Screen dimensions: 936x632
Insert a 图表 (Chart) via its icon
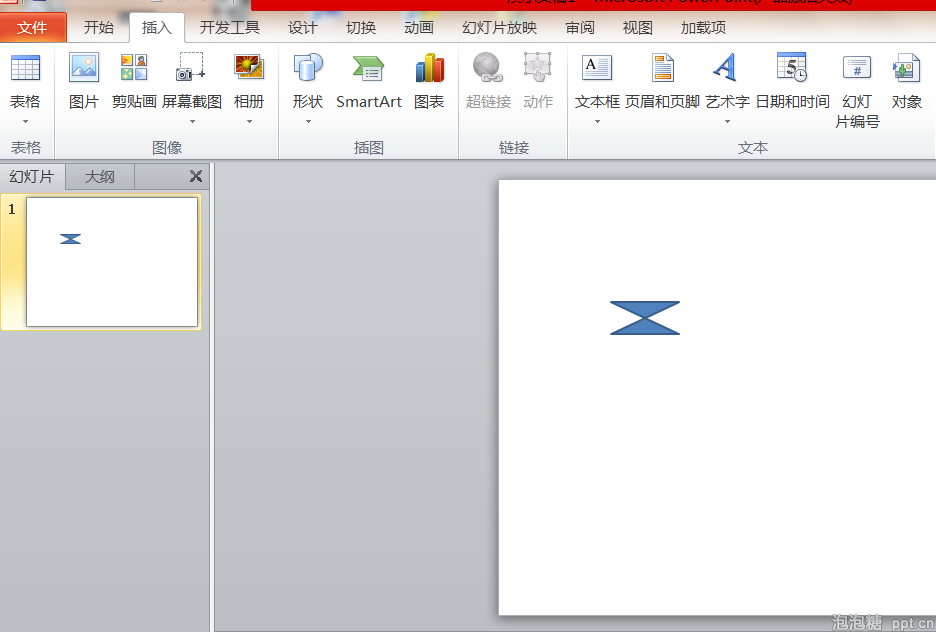pyautogui.click(x=429, y=68)
